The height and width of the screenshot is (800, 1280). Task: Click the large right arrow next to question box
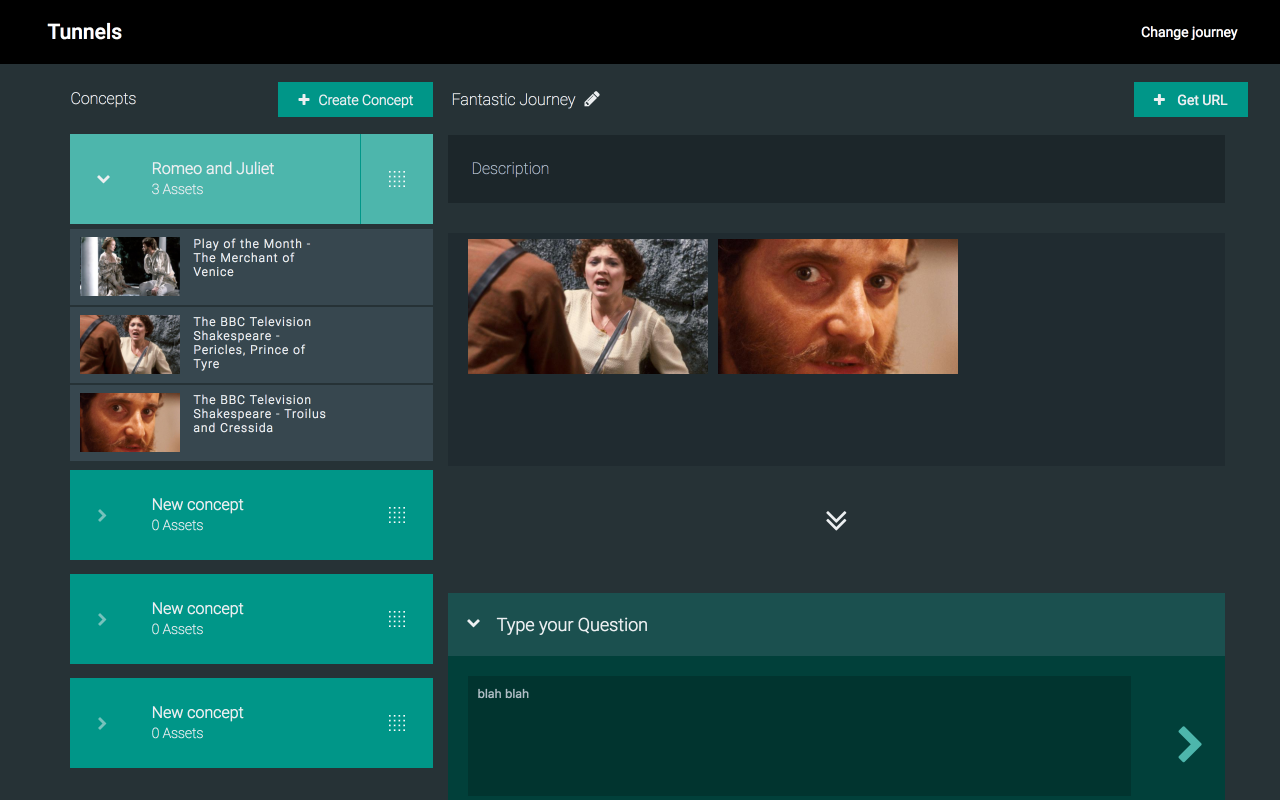(1189, 744)
